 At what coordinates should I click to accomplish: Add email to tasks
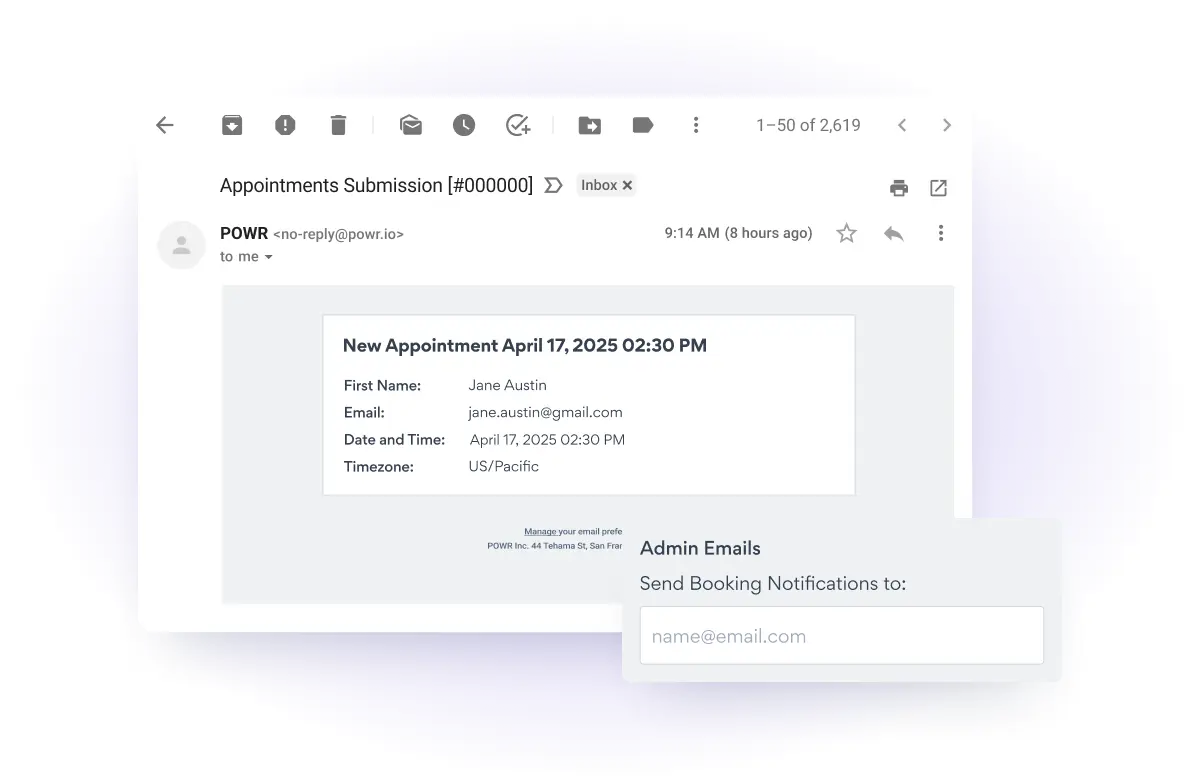[517, 125]
